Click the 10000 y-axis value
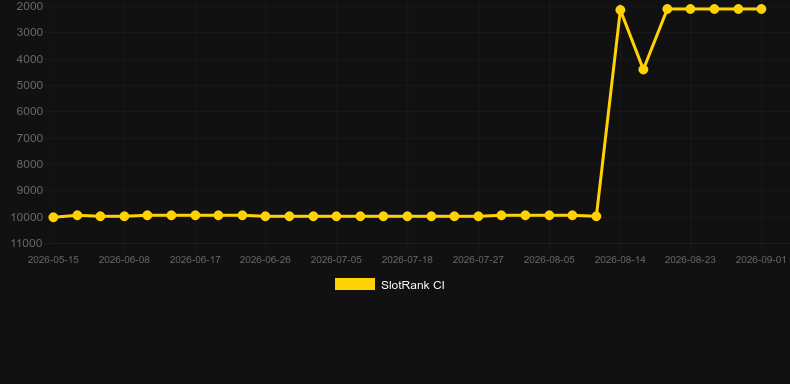The image size is (790, 384). [x=27, y=217]
